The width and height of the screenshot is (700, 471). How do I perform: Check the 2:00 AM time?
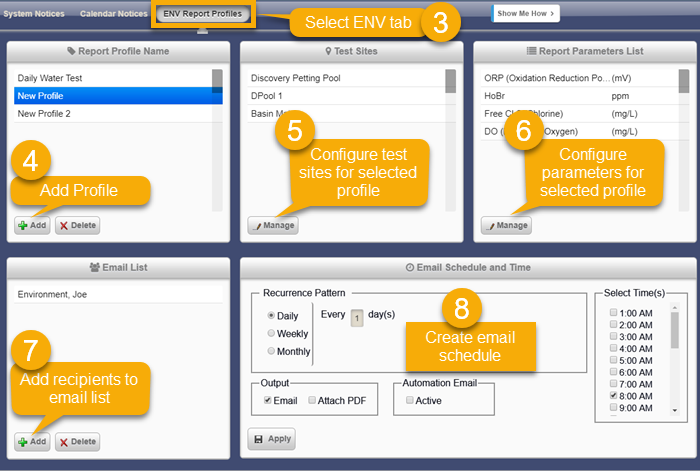[x=613, y=324]
